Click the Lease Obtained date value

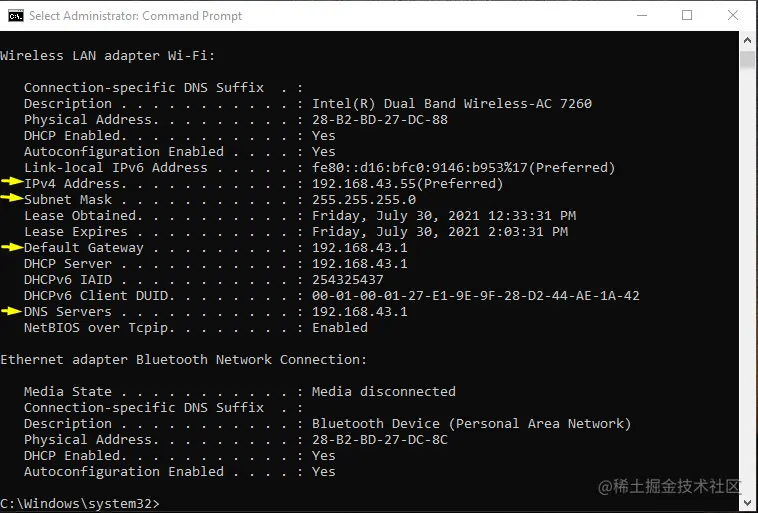click(444, 216)
